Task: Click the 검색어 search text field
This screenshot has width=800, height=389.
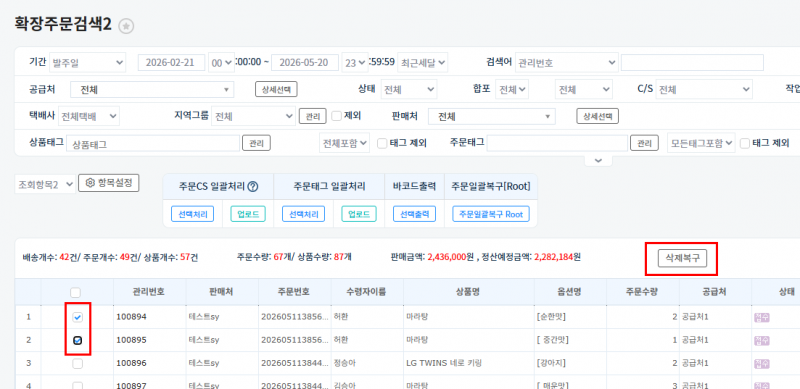Action: click(x=692, y=63)
